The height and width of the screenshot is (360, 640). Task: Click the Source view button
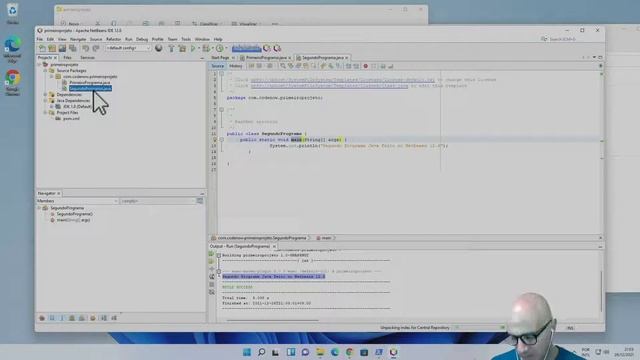point(218,66)
